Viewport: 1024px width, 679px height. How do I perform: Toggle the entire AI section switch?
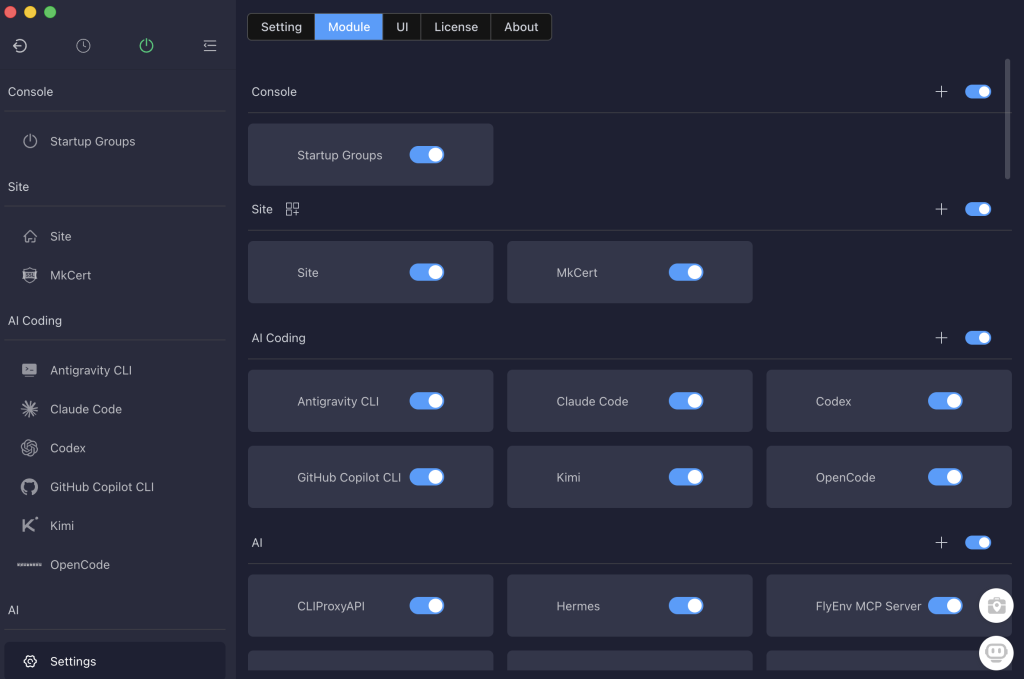click(x=978, y=543)
